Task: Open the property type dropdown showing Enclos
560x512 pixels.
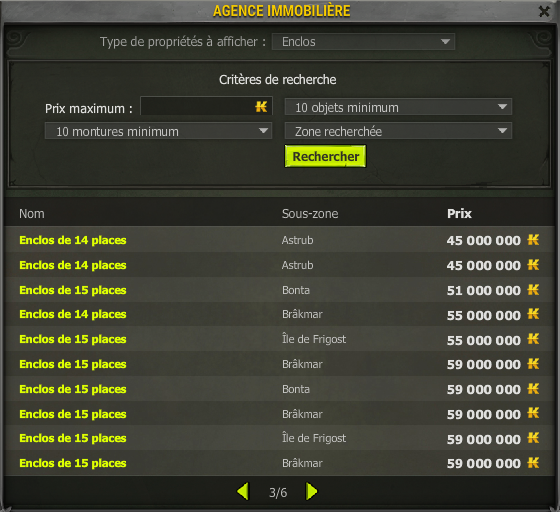Action: tap(363, 42)
